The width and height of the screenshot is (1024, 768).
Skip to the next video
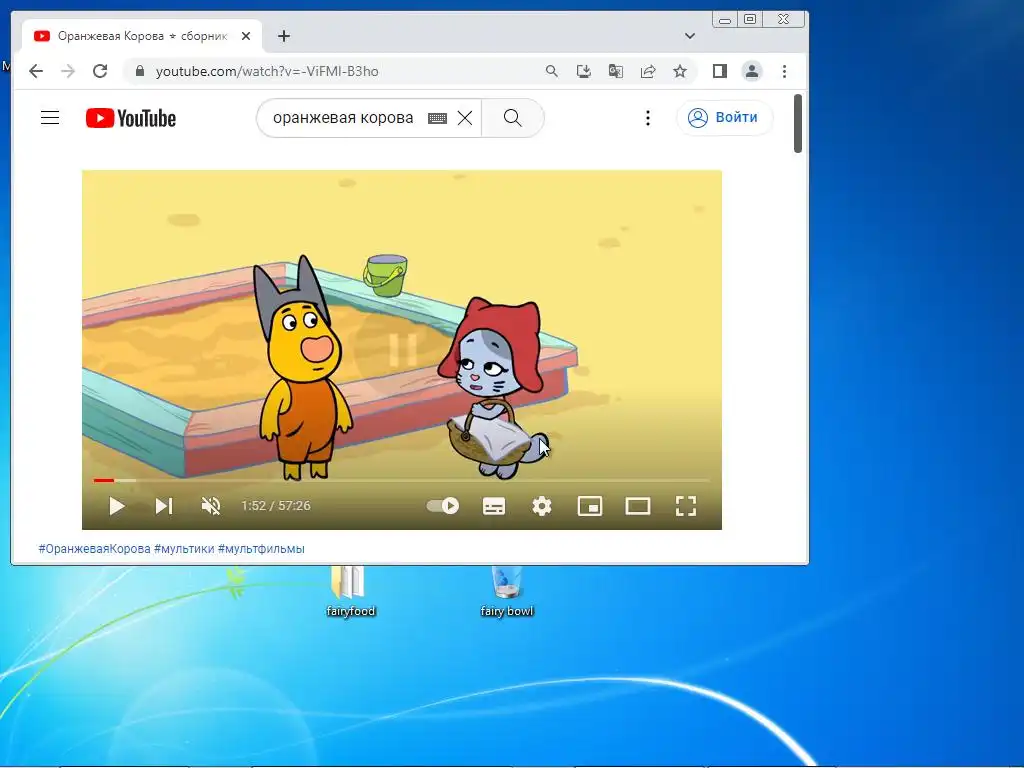point(163,506)
